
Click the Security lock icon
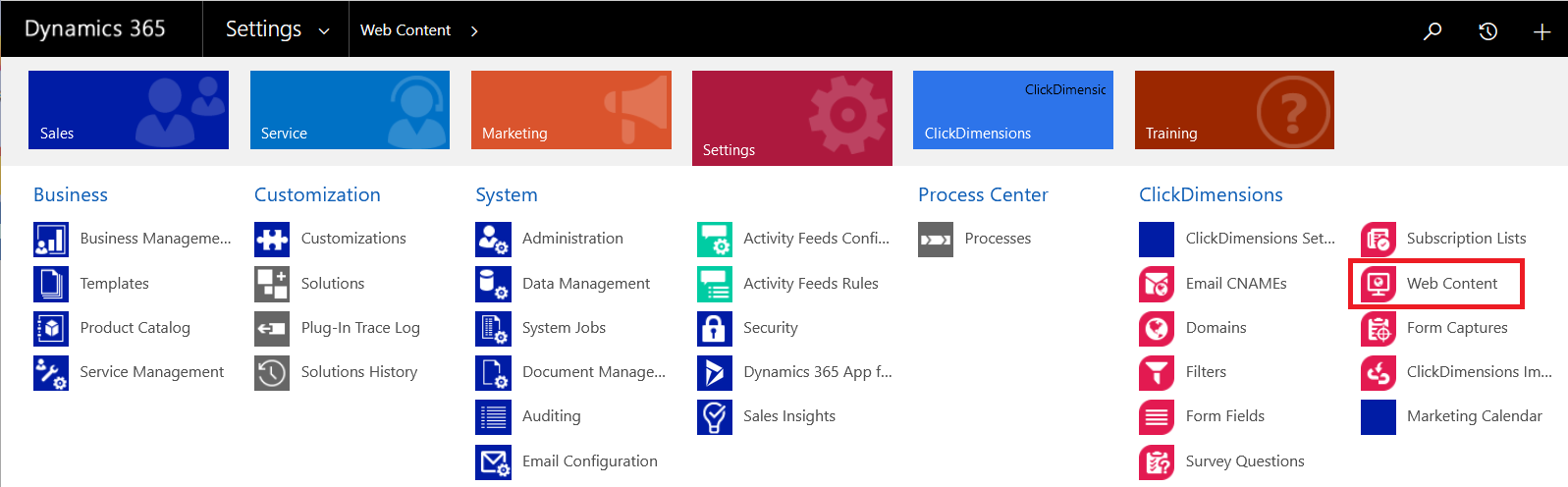point(715,328)
